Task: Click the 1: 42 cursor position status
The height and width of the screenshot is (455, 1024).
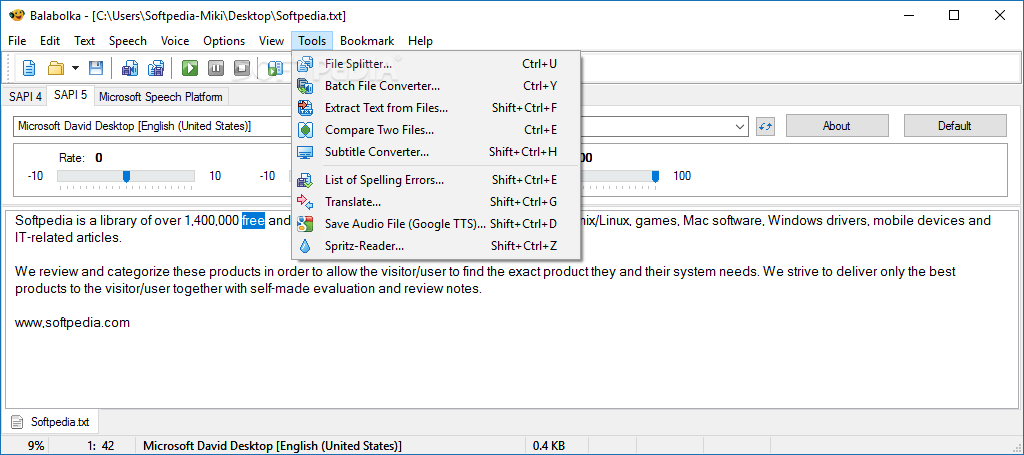Action: (101, 446)
